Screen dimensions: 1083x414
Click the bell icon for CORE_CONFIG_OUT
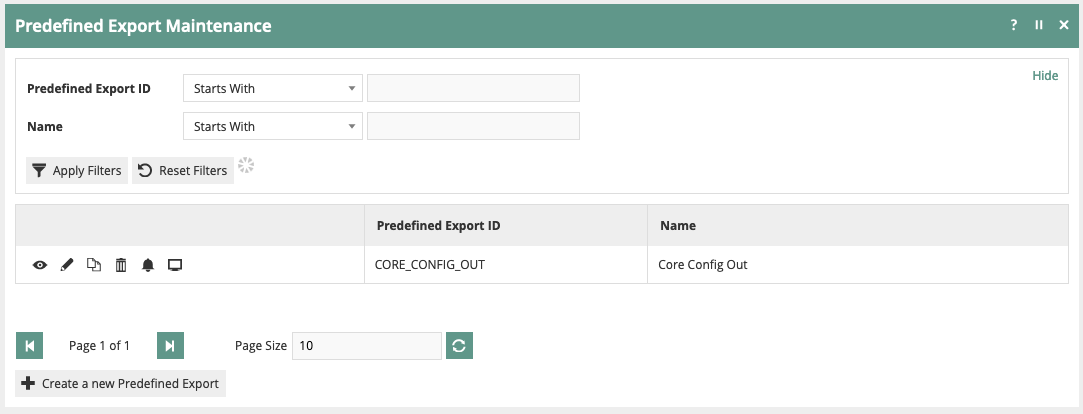(148, 265)
